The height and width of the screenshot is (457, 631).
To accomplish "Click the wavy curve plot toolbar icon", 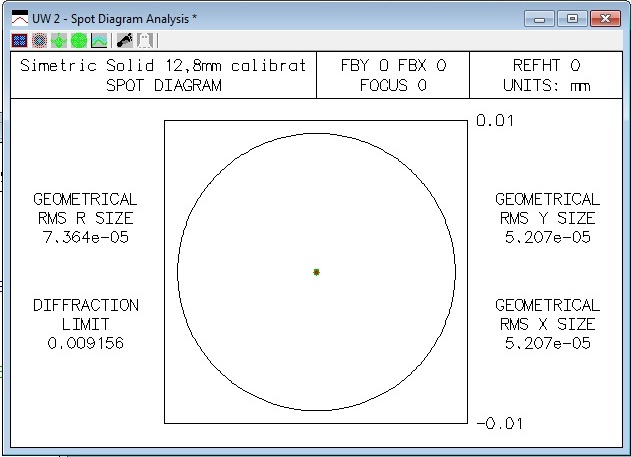I will point(99,40).
